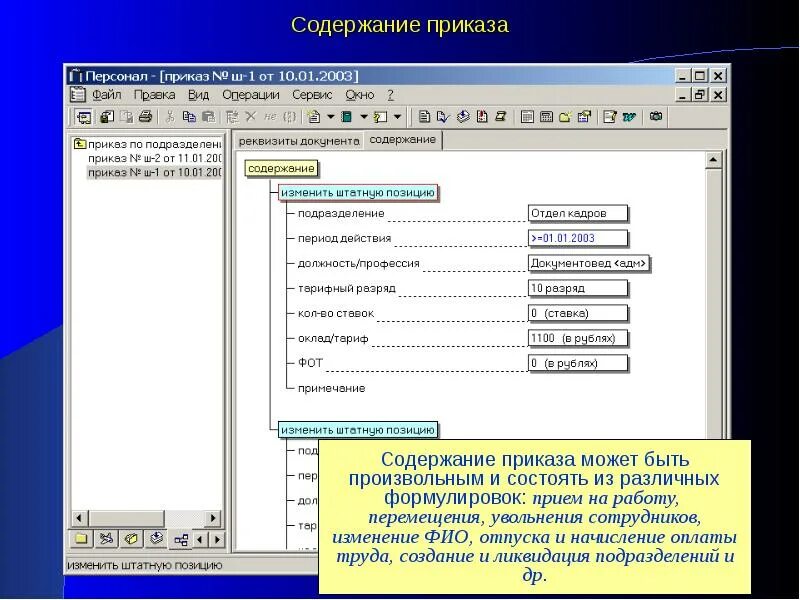Click the yellow folder bottom panel tab
The image size is (800, 600).
click(x=82, y=539)
